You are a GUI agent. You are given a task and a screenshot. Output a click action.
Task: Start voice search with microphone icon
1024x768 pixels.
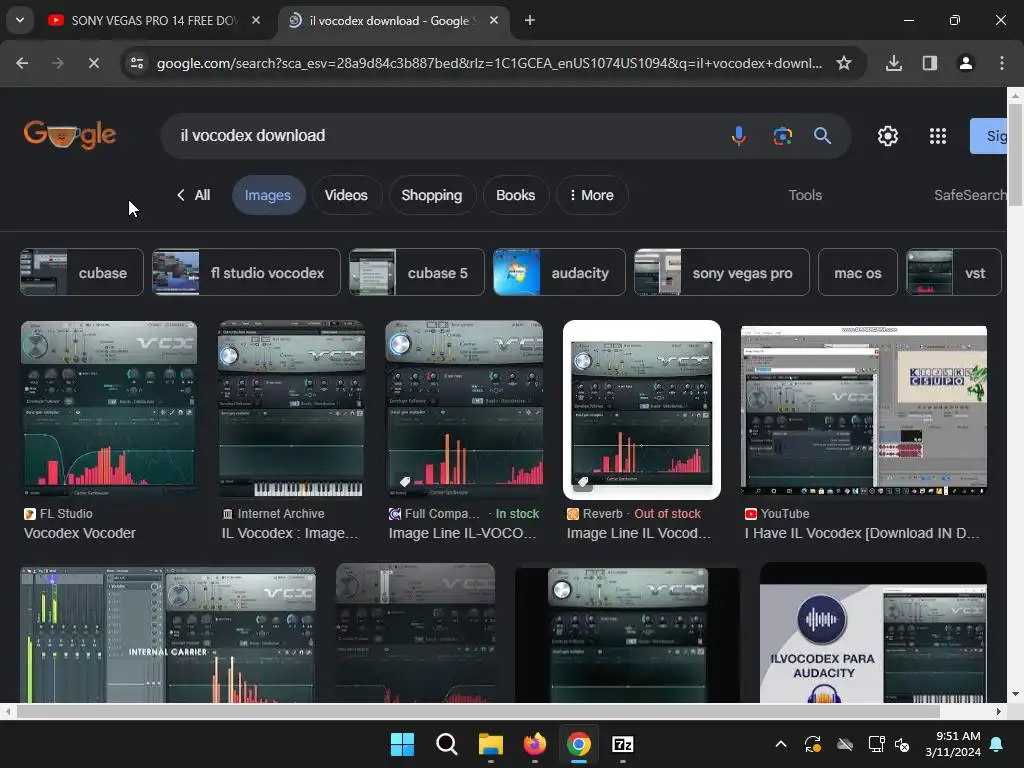[739, 136]
